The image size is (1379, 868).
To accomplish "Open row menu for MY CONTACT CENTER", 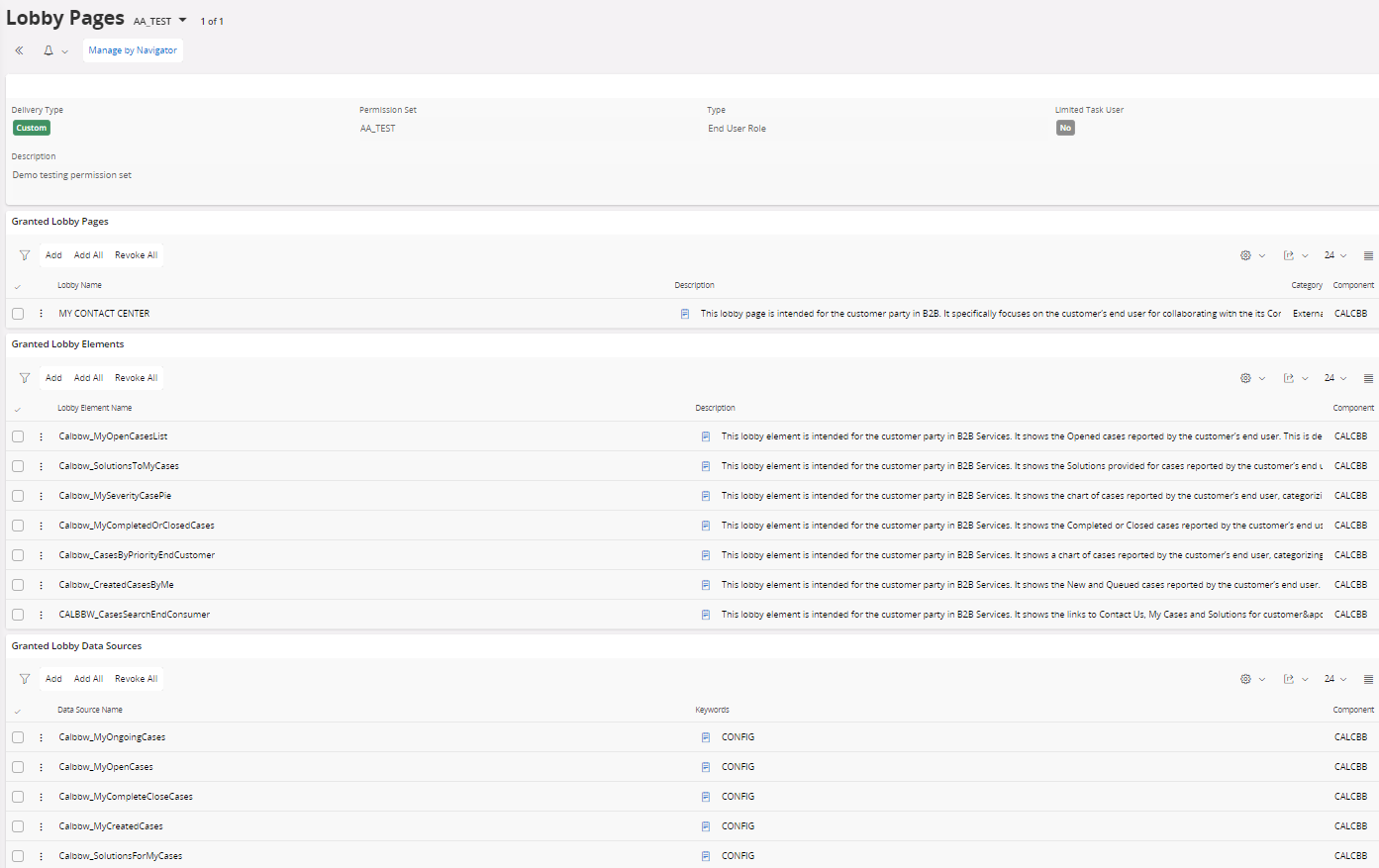I will click(41, 314).
